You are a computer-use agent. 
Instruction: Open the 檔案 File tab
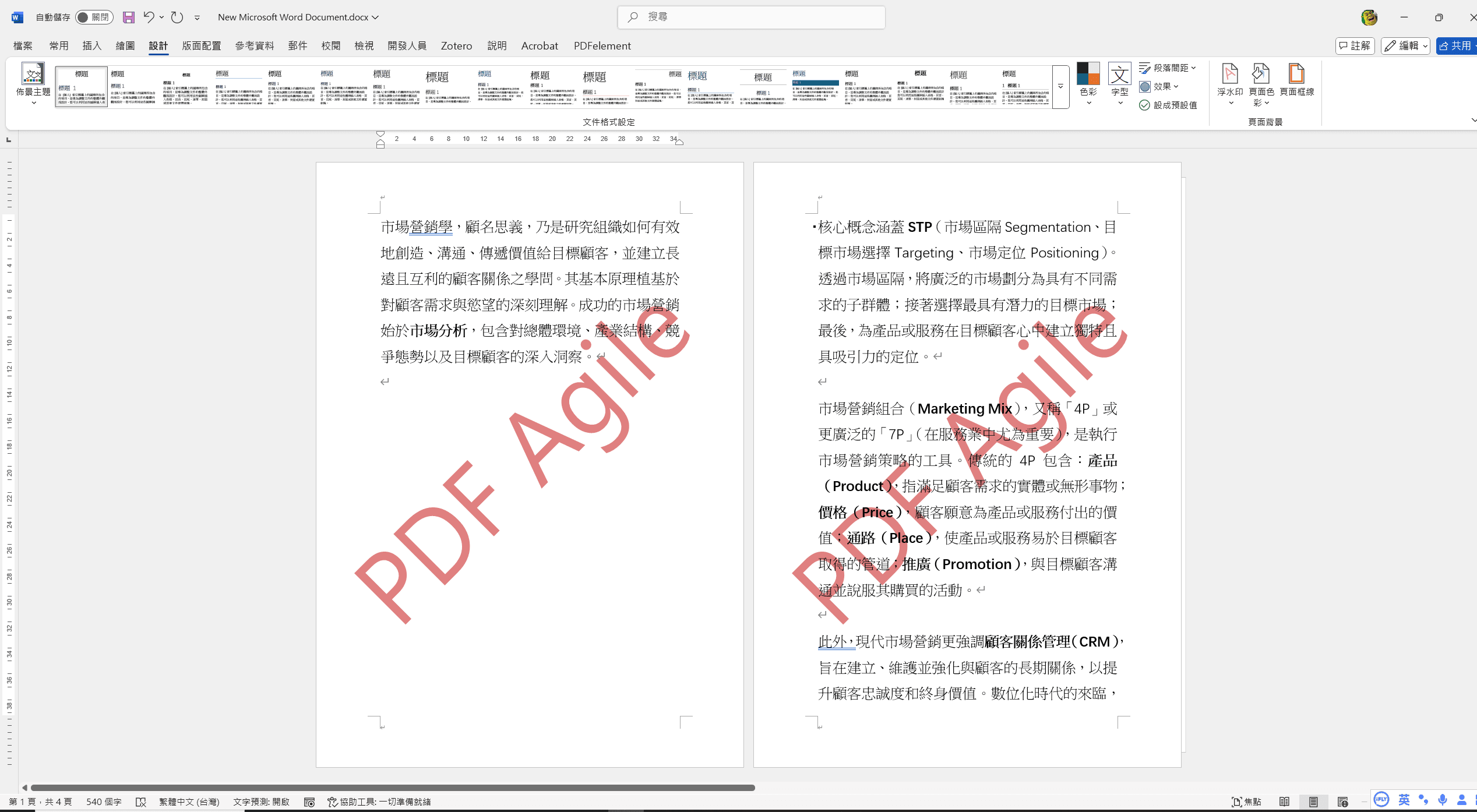(23, 45)
